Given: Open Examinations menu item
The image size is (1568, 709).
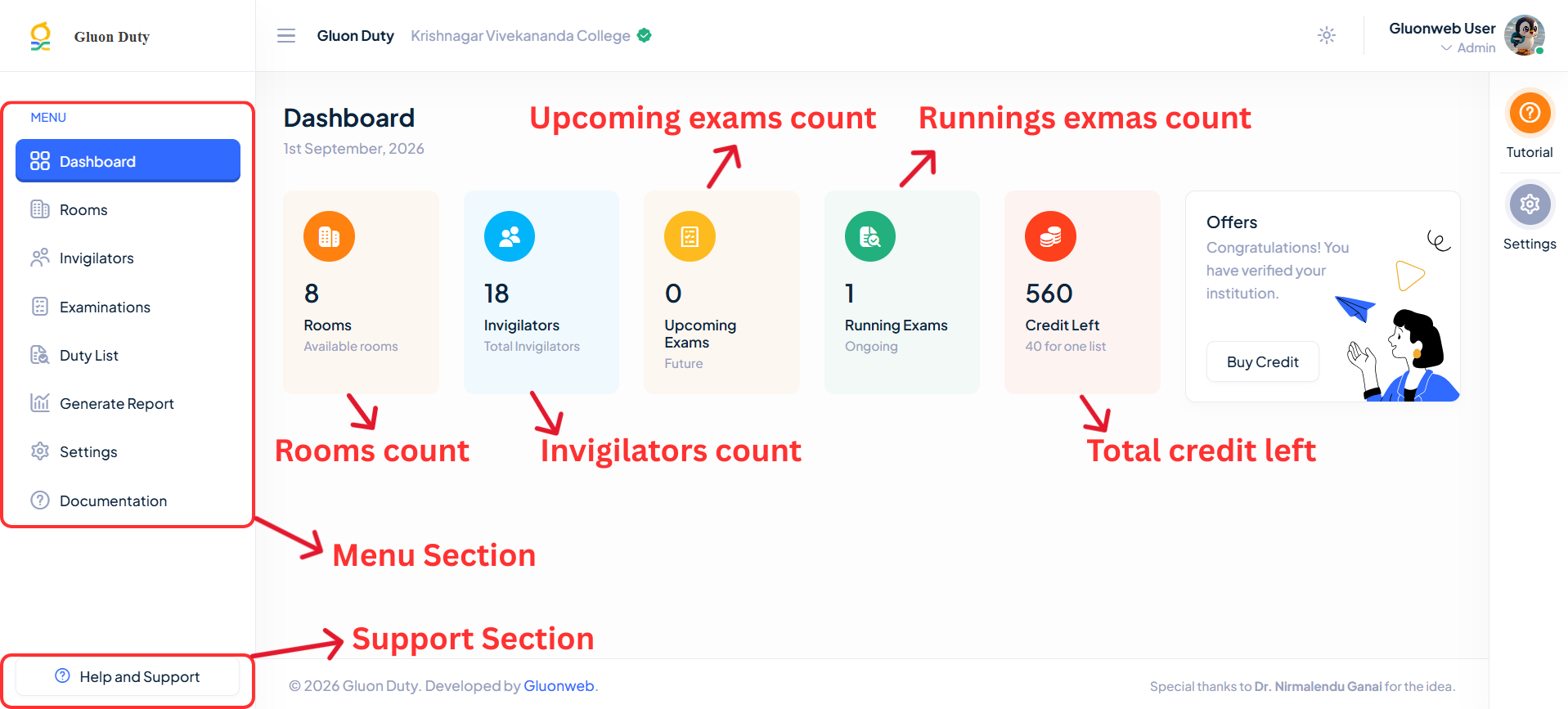Looking at the screenshot, I should point(128,307).
